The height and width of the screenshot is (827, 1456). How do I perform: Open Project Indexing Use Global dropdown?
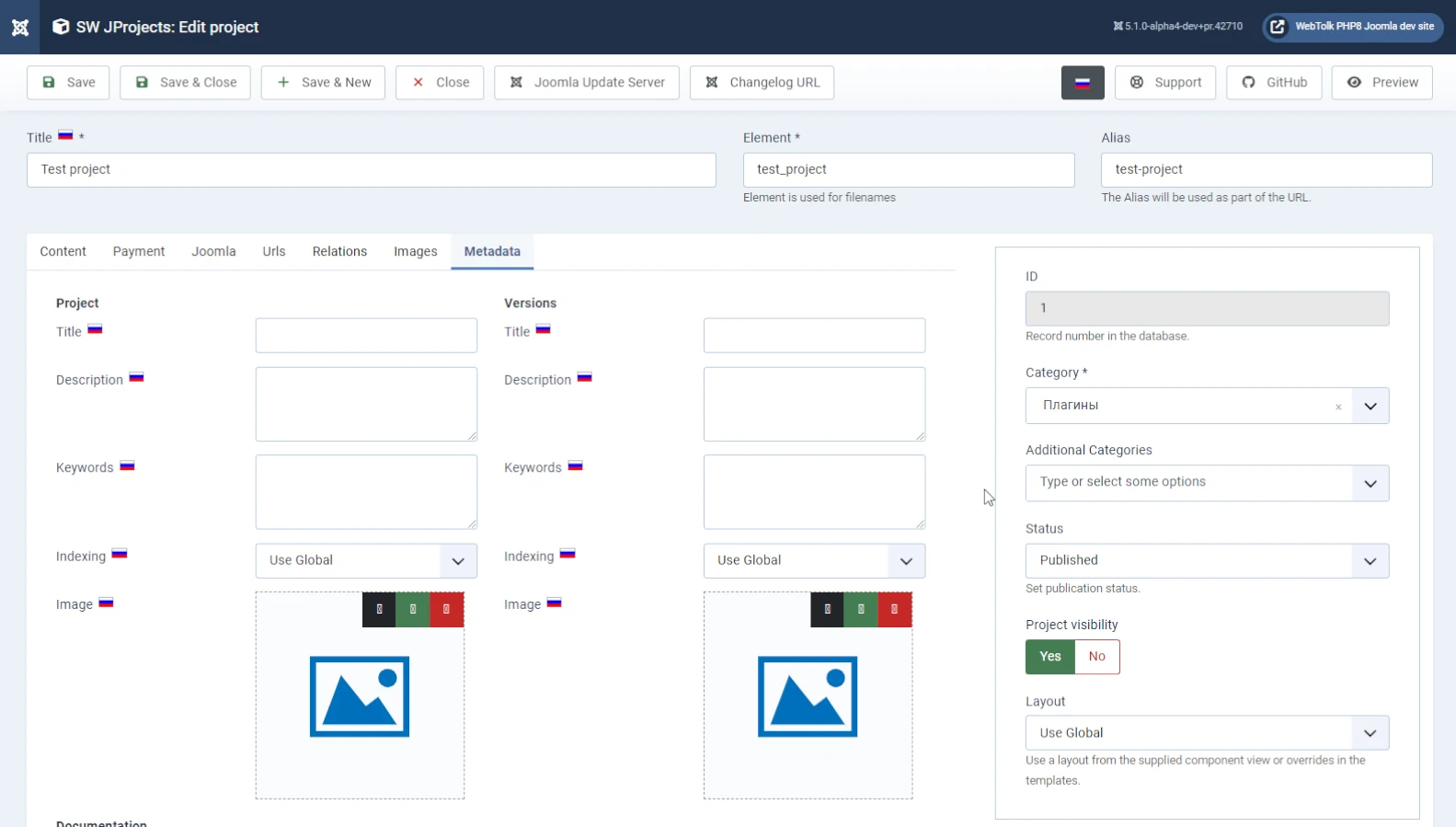[x=366, y=560]
